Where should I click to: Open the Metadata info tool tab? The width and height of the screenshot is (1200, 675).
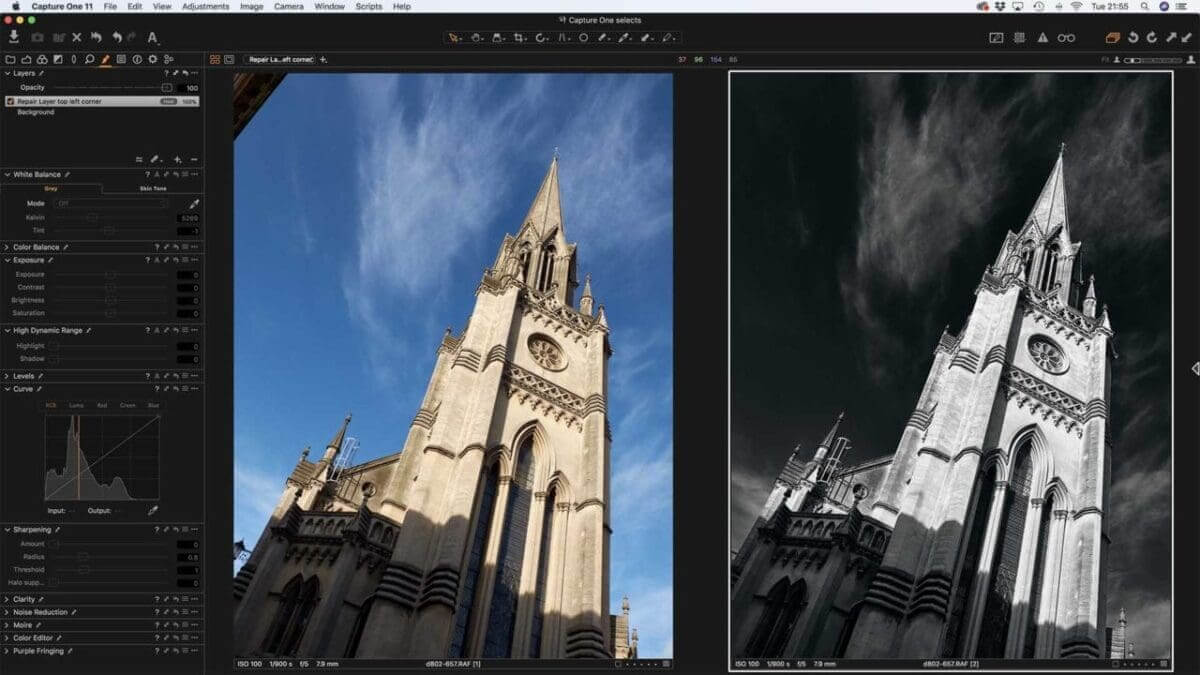[x=137, y=59]
